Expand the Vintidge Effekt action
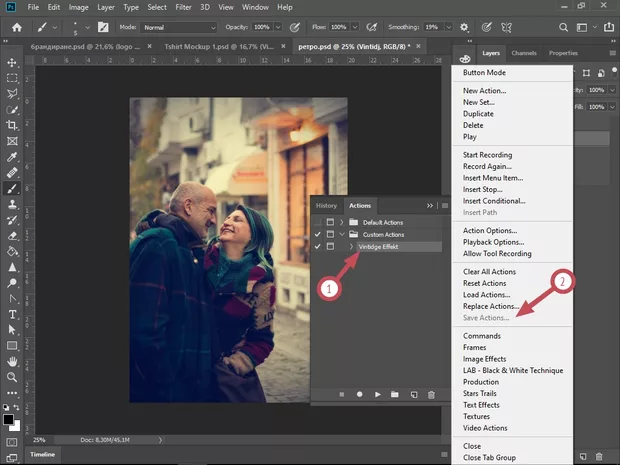 click(351, 246)
